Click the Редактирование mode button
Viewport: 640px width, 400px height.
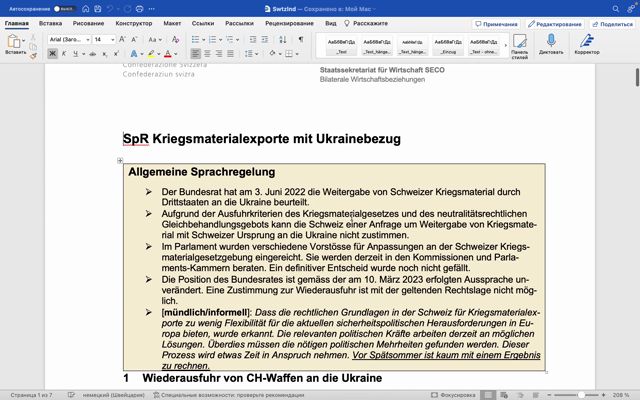pos(555,24)
